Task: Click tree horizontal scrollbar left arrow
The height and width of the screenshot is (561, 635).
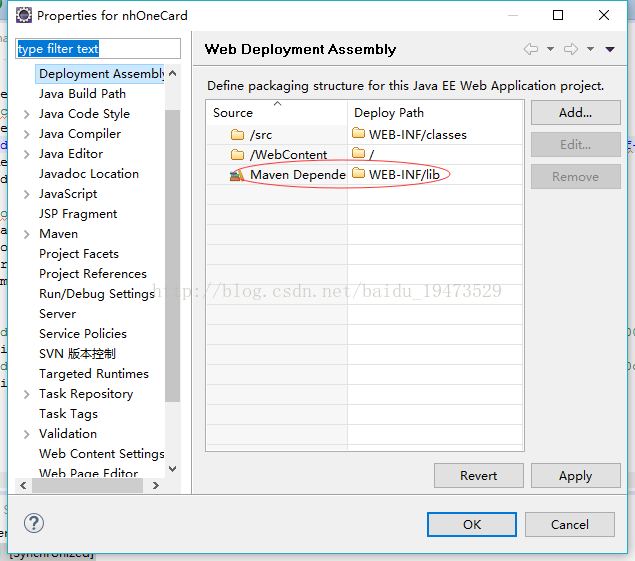Action: pos(23,485)
